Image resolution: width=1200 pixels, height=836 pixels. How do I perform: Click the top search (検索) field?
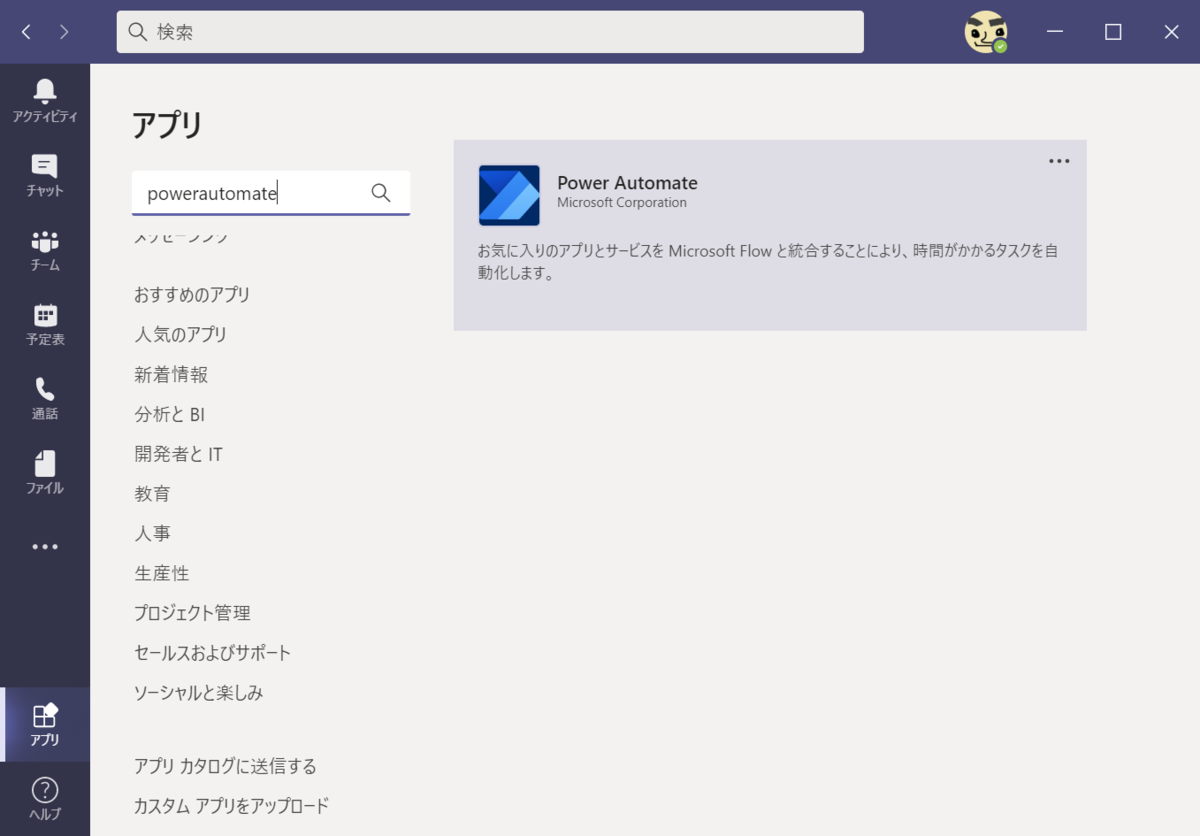[x=490, y=32]
